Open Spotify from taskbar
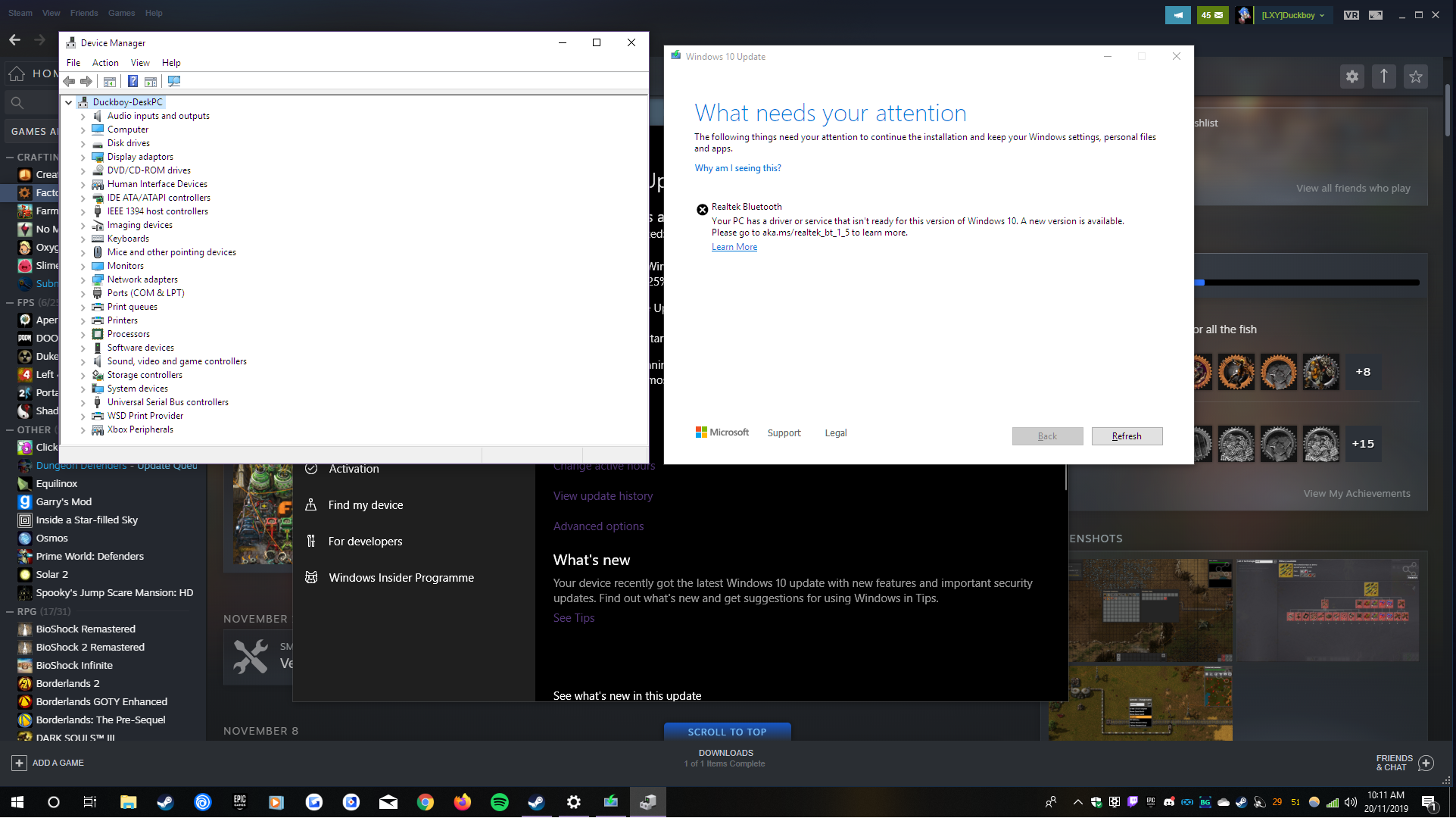The height and width of the screenshot is (818, 1456). tap(500, 802)
